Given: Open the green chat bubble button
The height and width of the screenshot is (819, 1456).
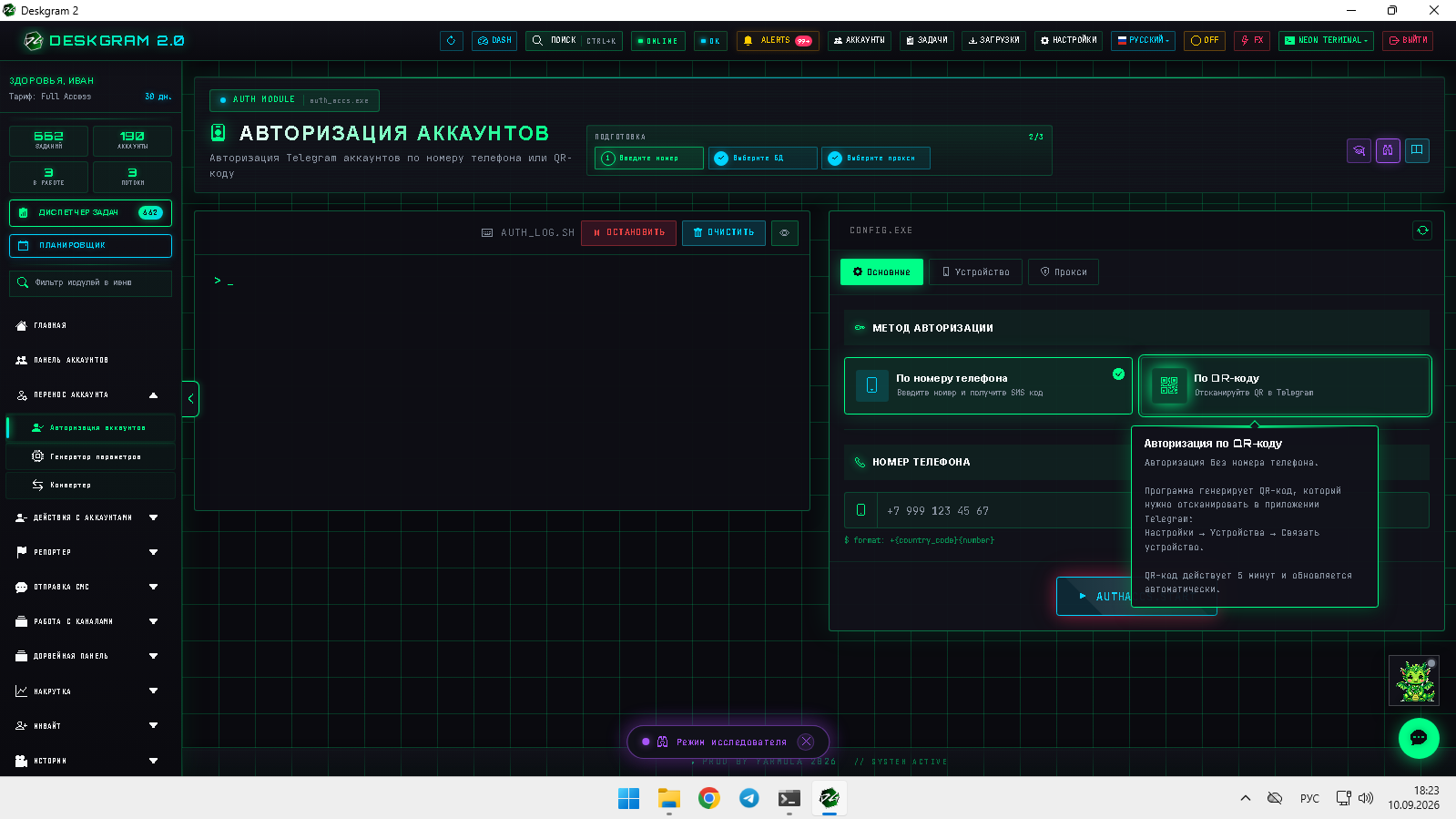Looking at the screenshot, I should (1419, 738).
